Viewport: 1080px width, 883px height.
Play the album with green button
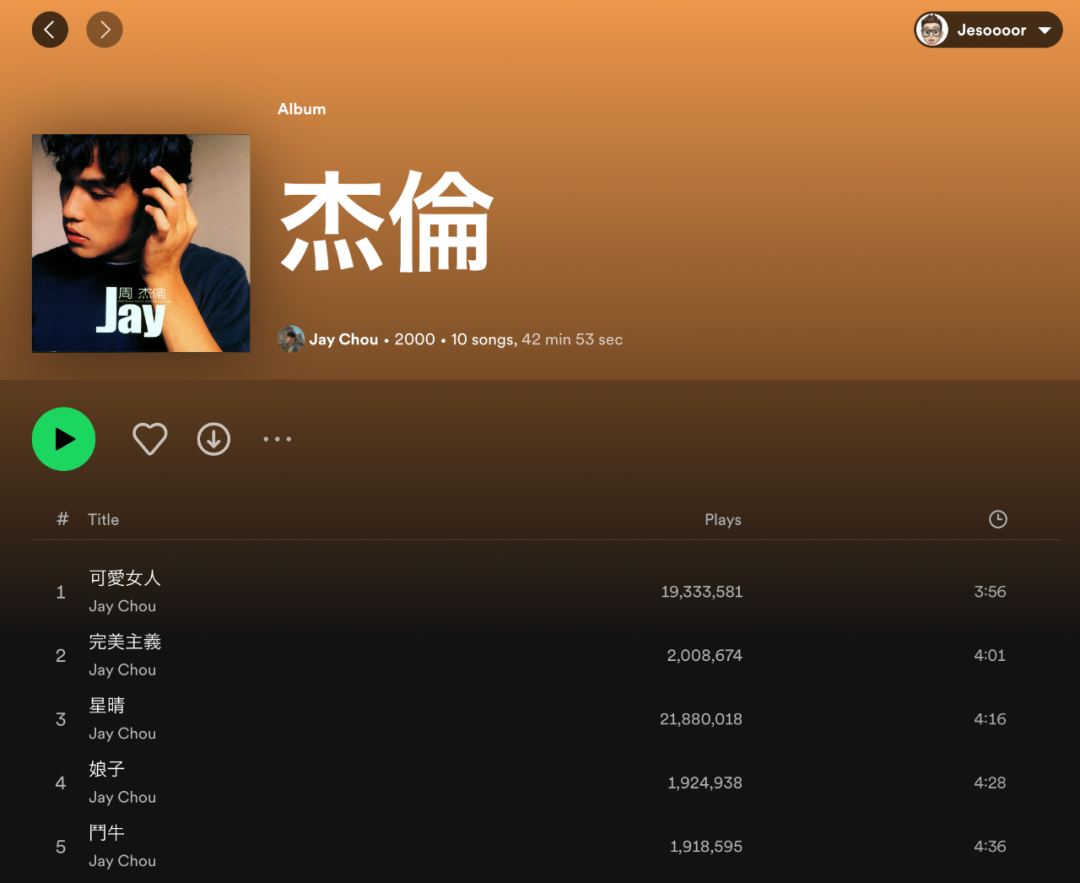(x=63, y=439)
